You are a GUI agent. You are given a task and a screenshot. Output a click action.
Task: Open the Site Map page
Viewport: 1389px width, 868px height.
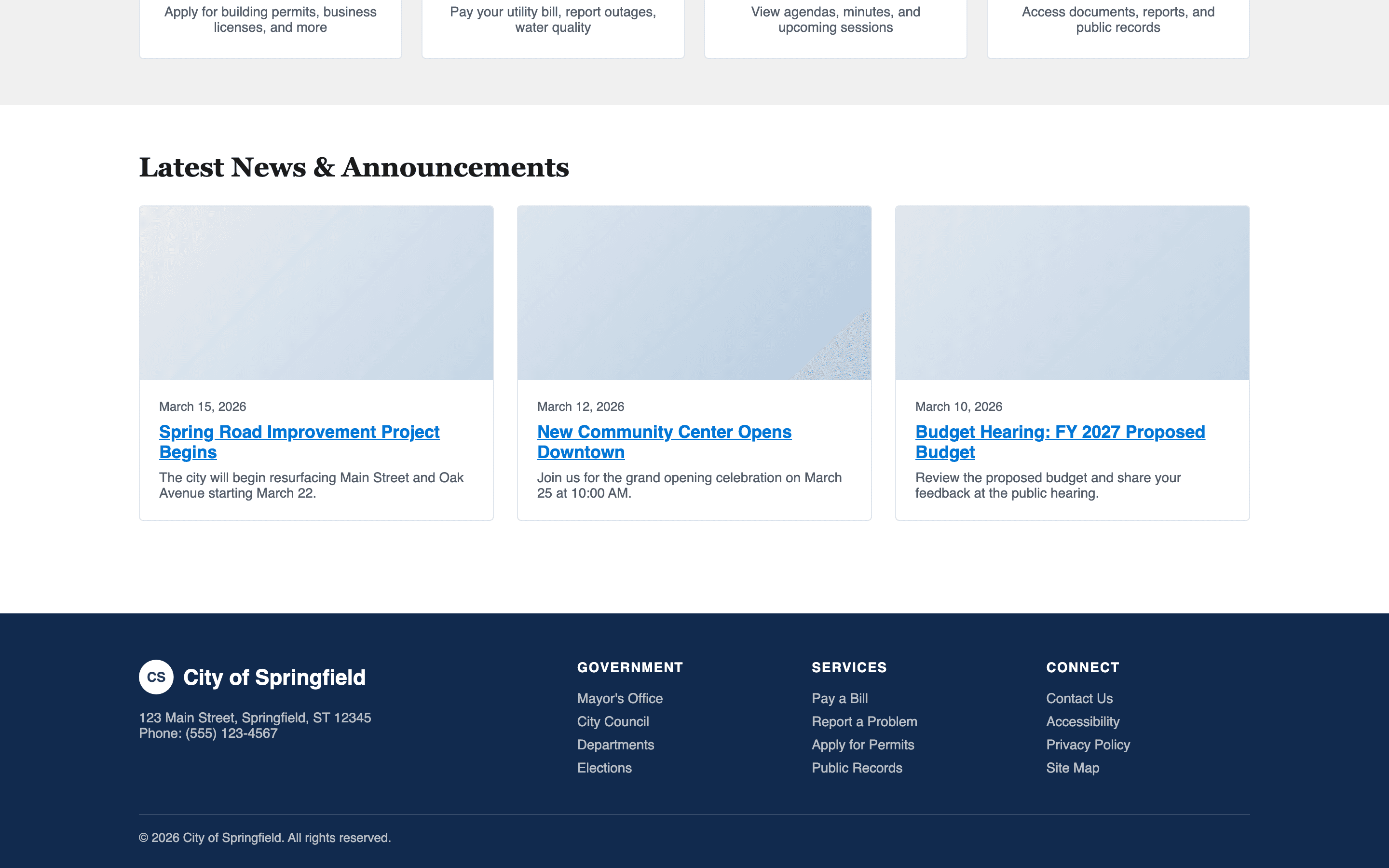(1072, 768)
